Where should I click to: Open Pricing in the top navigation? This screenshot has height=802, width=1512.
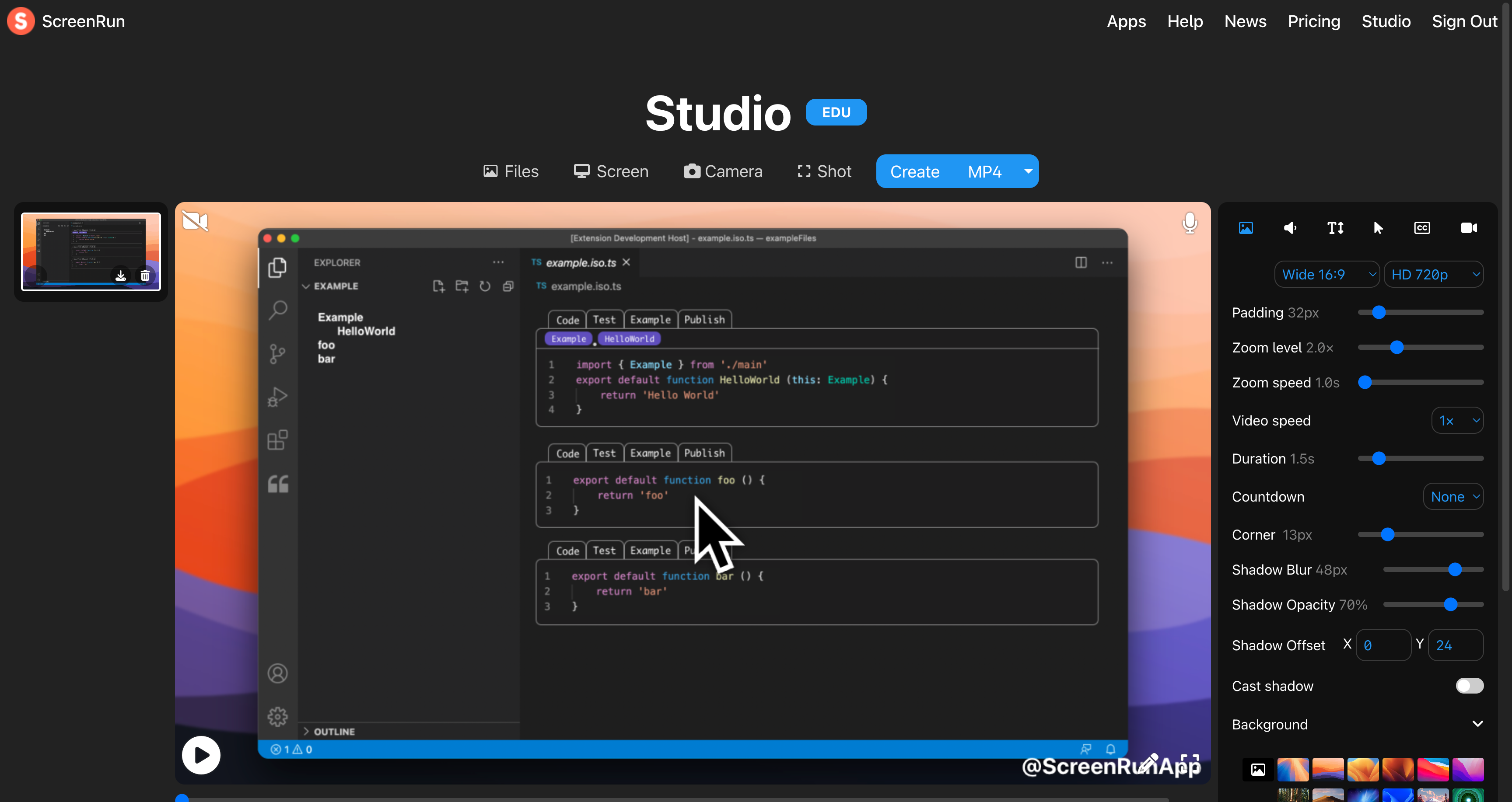(x=1314, y=21)
